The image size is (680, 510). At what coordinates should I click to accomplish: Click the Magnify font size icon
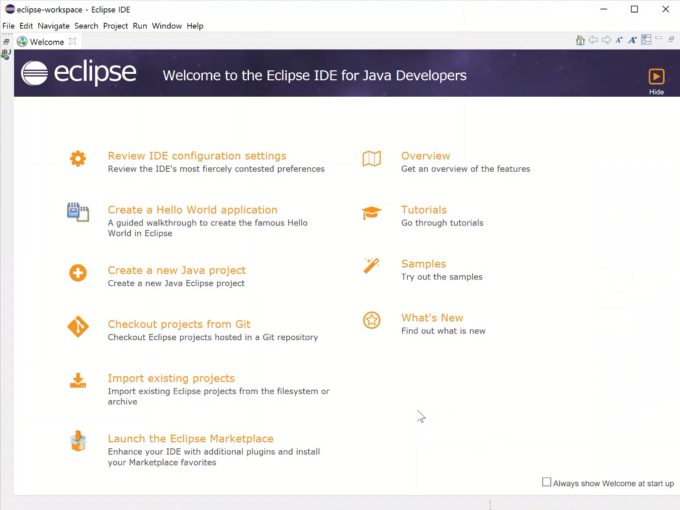click(x=632, y=40)
